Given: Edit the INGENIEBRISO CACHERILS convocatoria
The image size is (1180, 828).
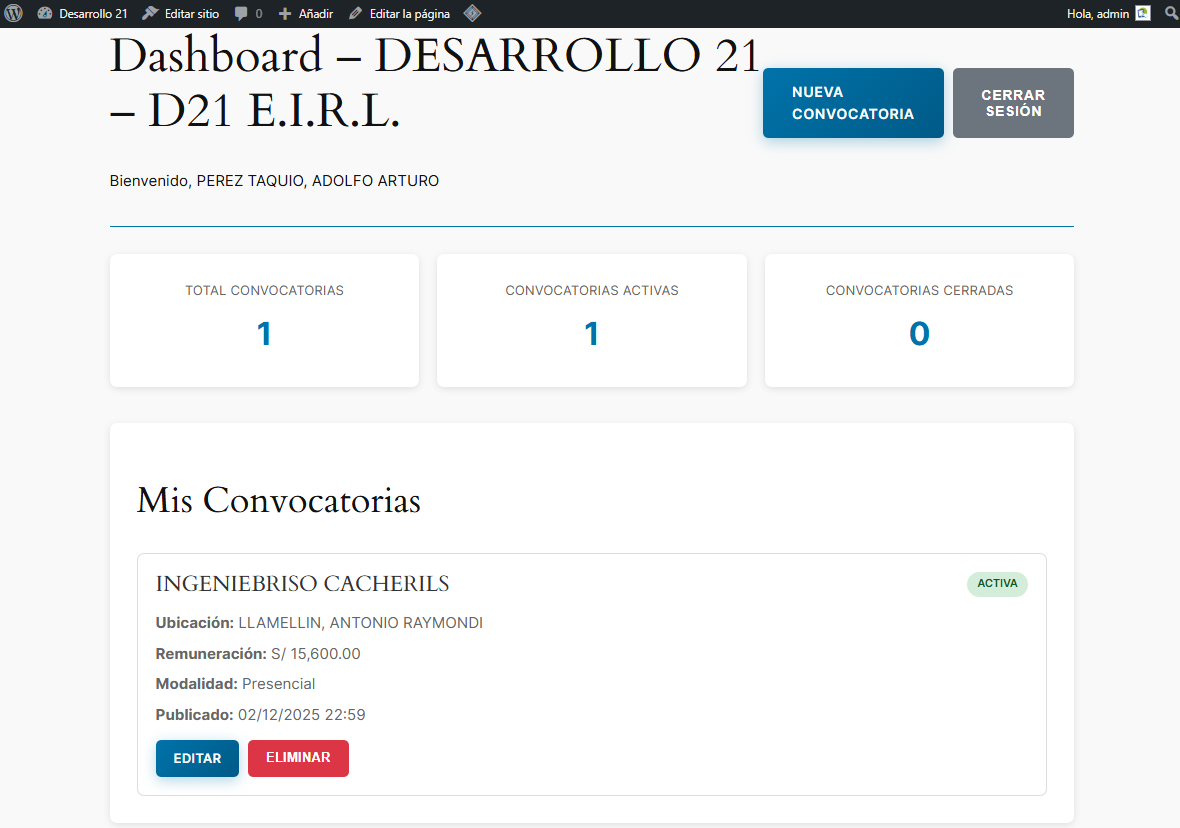Looking at the screenshot, I should coord(197,758).
